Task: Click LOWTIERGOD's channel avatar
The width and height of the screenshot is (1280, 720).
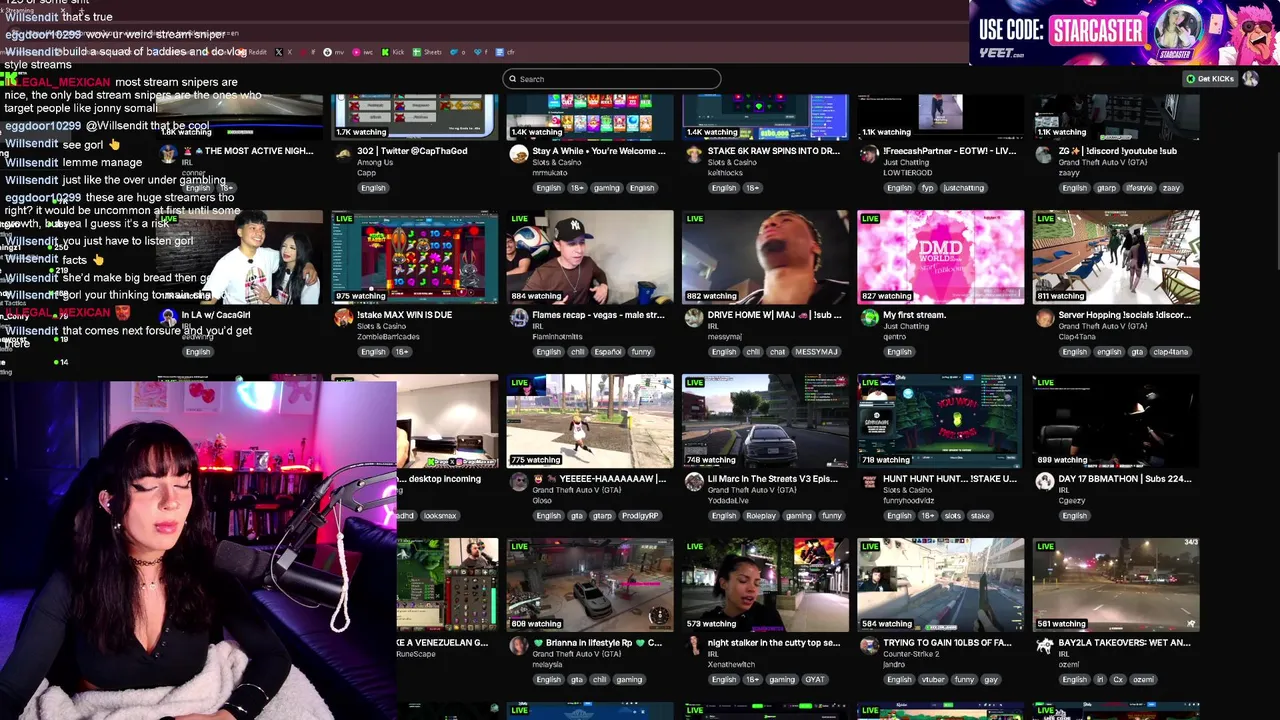Action: coord(869,154)
